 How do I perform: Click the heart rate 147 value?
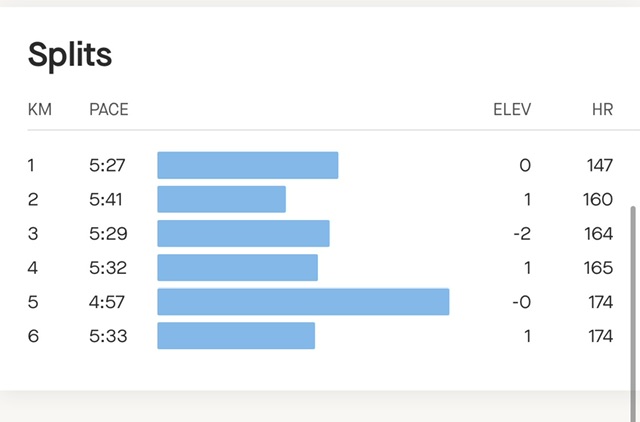point(598,165)
